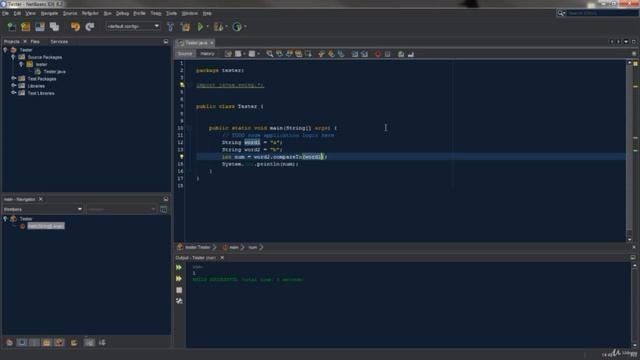
Task: Click the History view button
Action: point(207,54)
